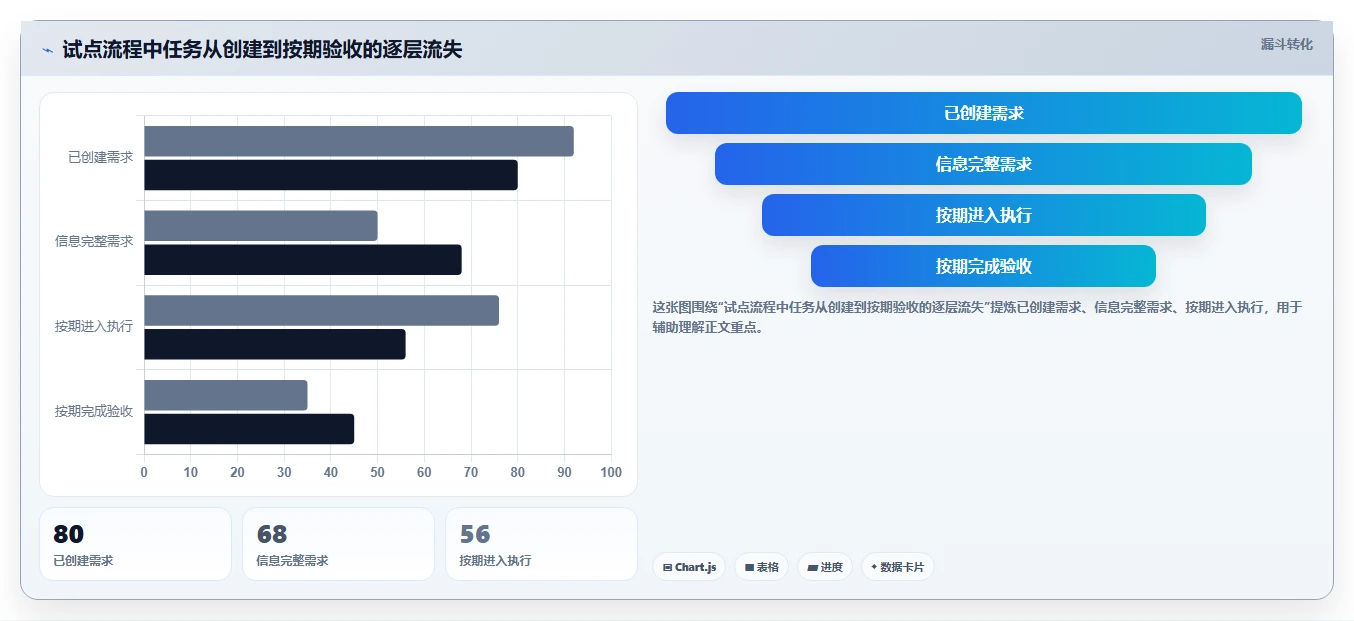Click the 按期完成验收 chart axis label
This screenshot has width=1354, height=621.
[94, 411]
